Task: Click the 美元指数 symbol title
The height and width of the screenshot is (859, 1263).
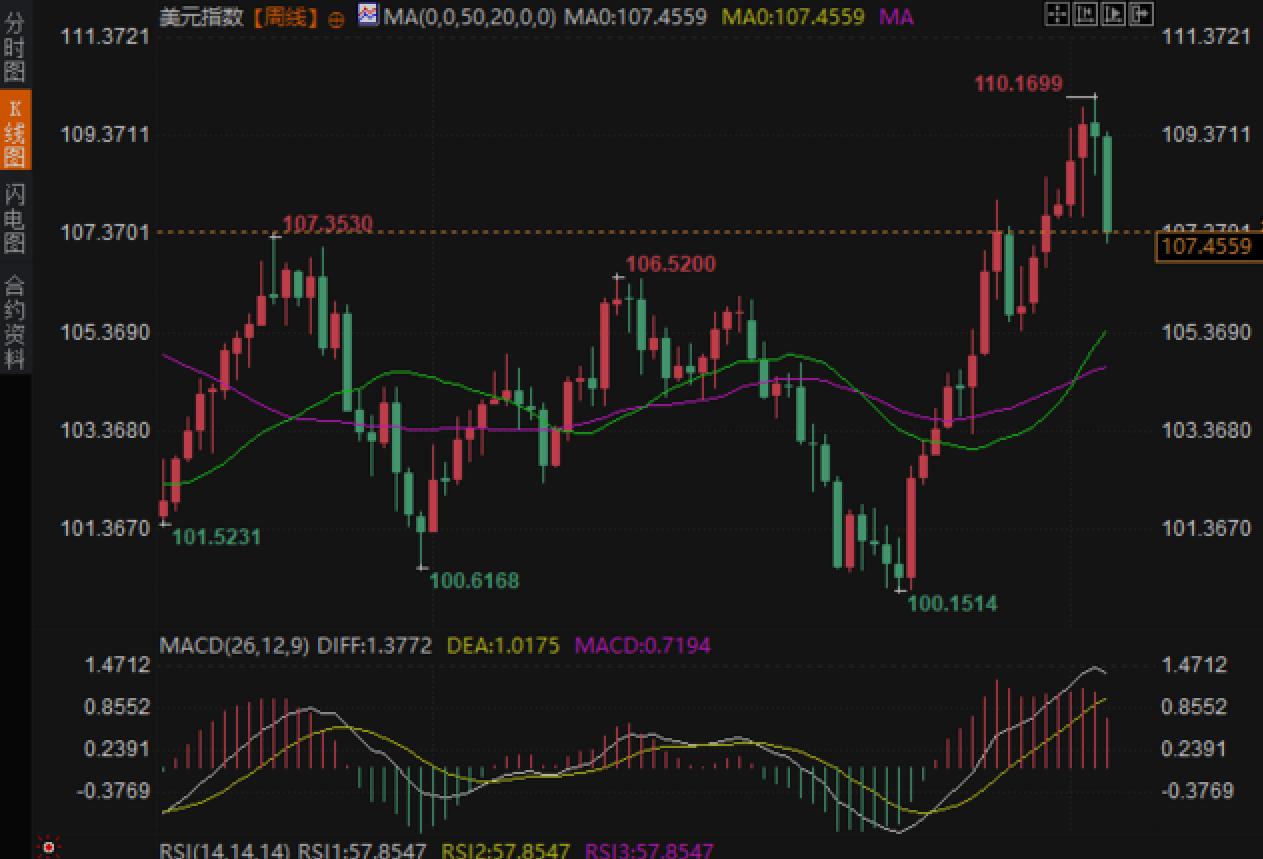Action: (x=203, y=17)
